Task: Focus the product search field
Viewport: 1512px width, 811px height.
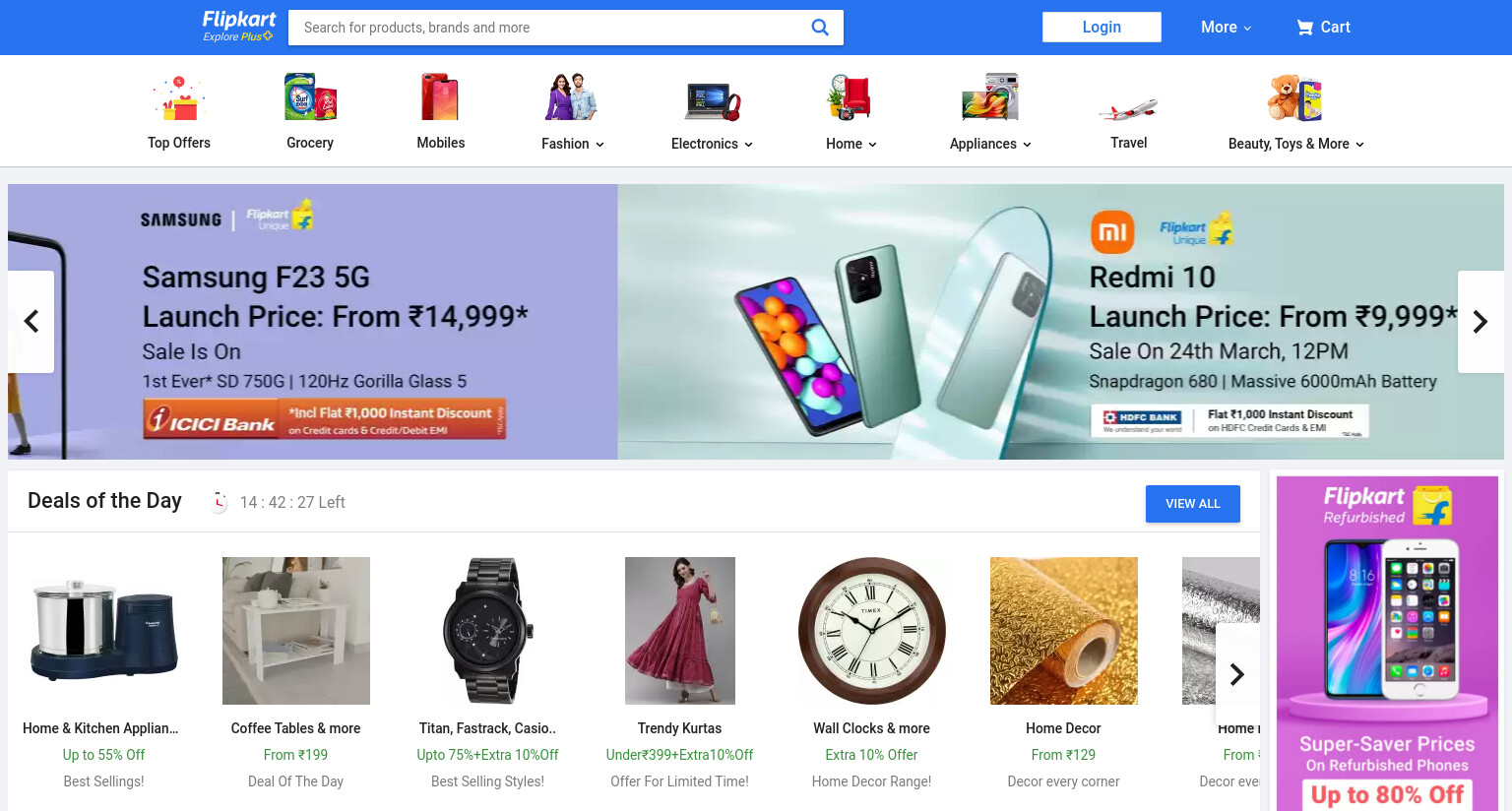Action: (x=551, y=28)
